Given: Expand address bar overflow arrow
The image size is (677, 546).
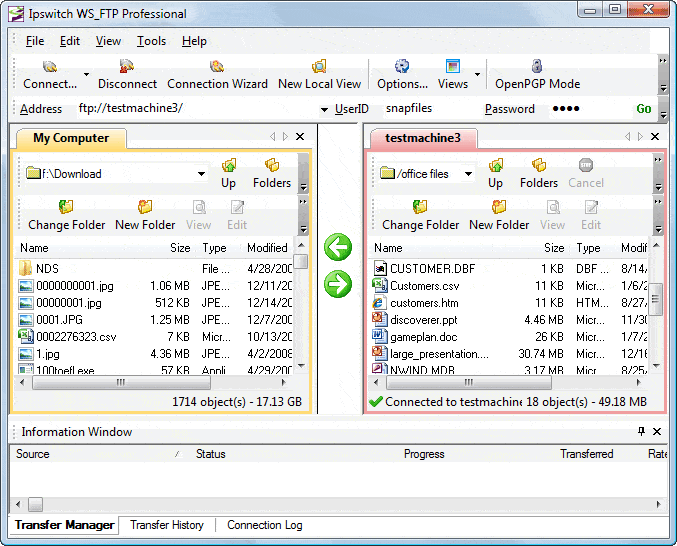Looking at the screenshot, I should 664,115.
